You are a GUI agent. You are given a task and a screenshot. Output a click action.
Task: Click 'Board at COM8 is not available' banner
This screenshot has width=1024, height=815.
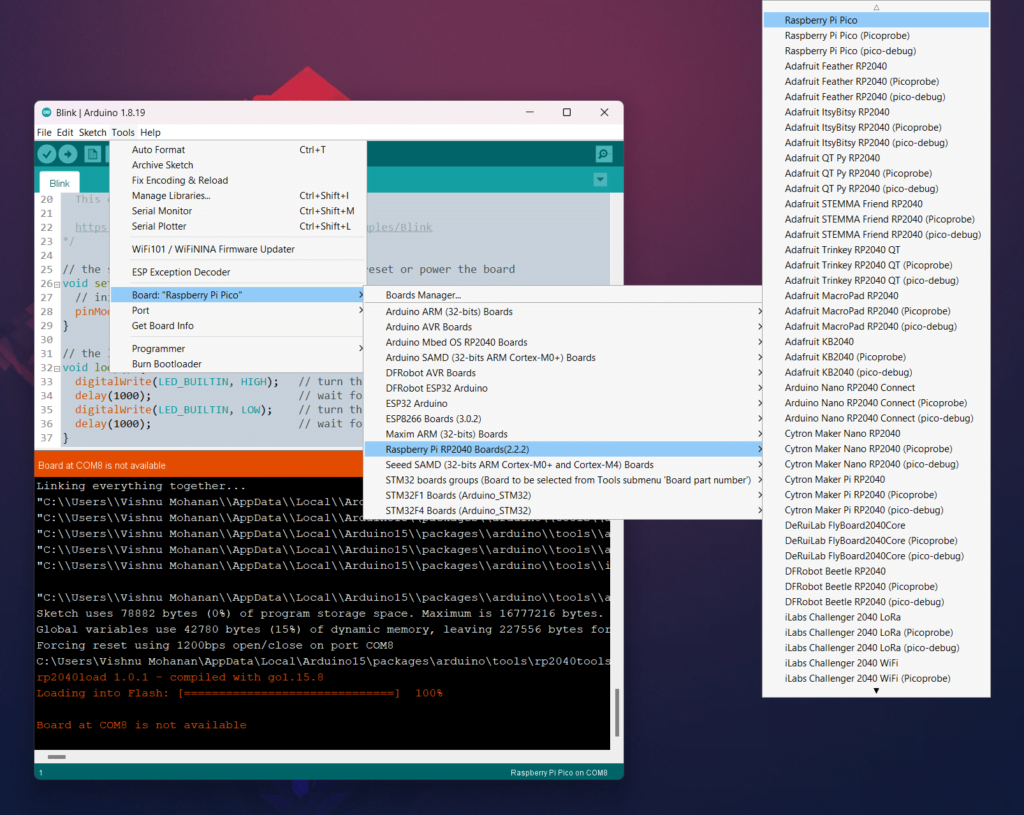click(199, 465)
